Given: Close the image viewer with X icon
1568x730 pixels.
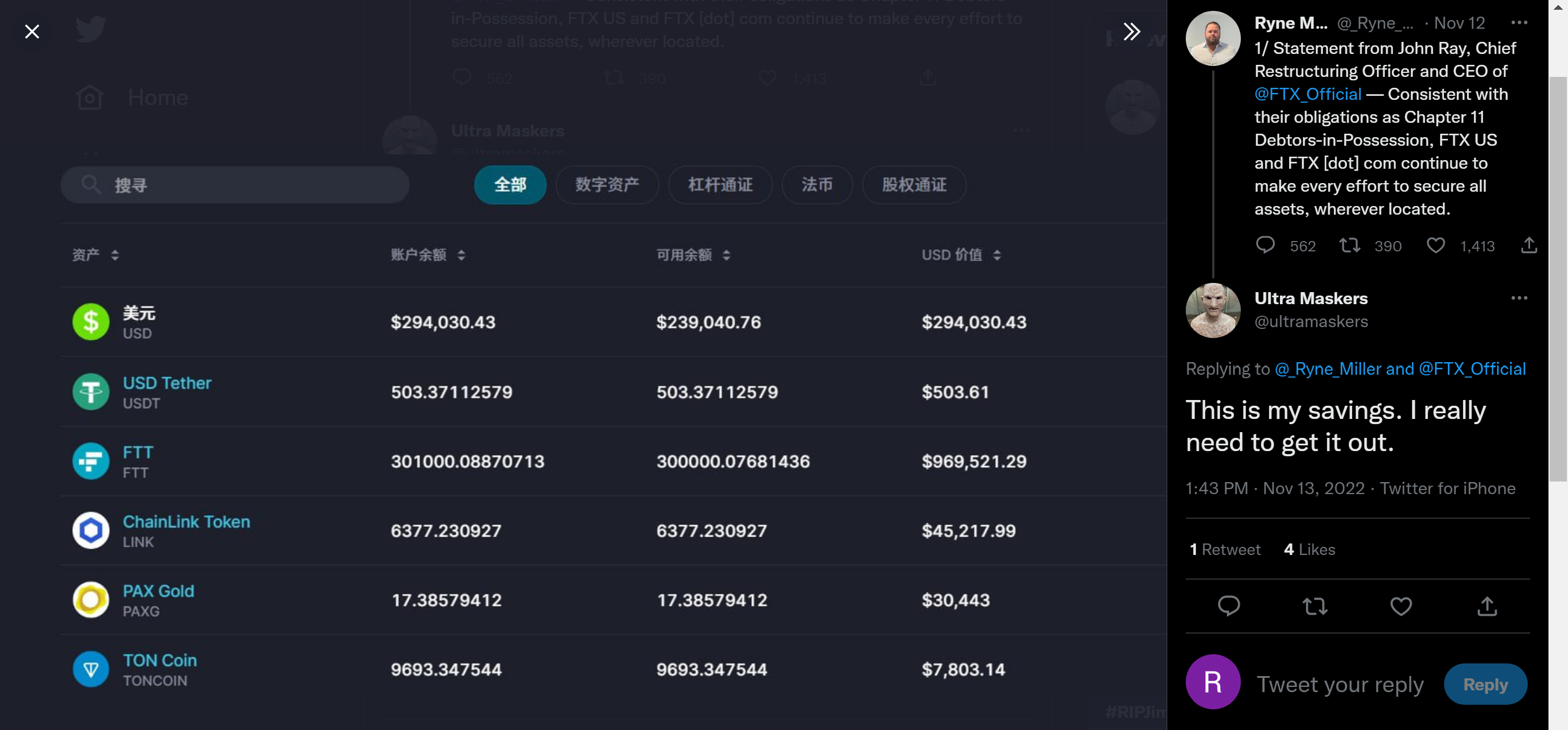Looking at the screenshot, I should (32, 31).
